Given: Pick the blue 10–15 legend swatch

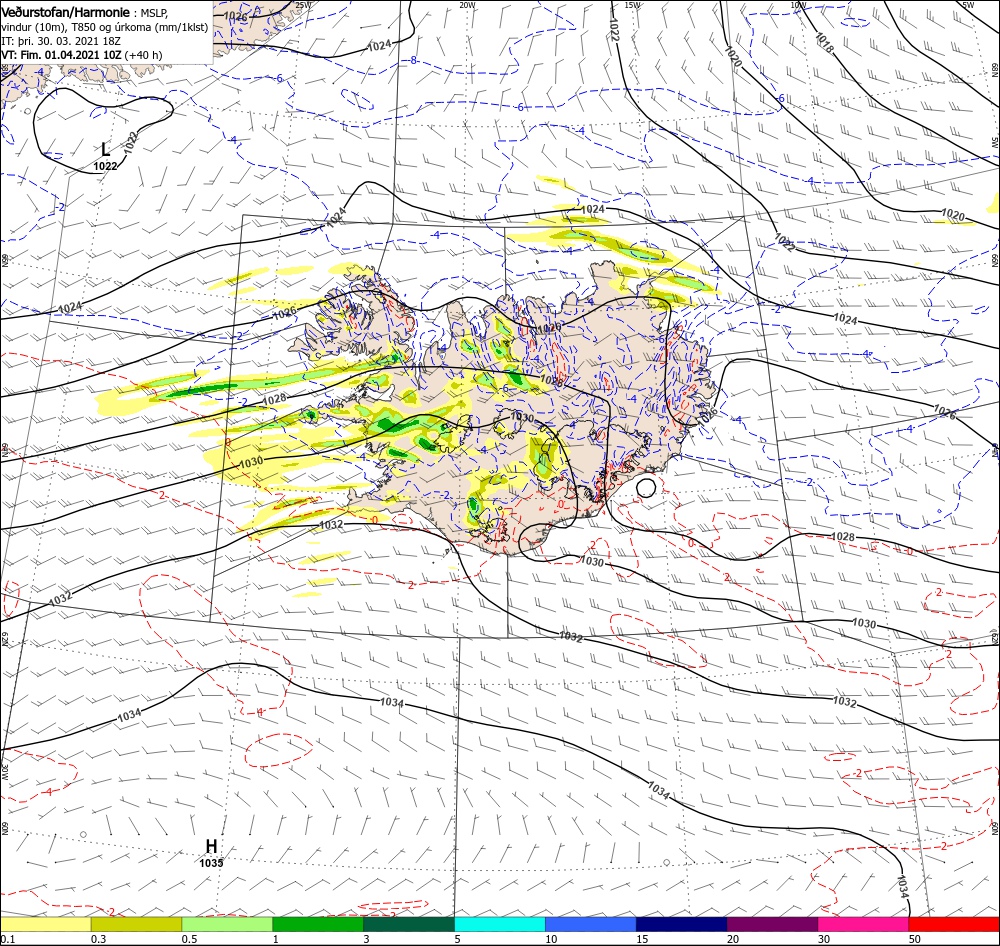Looking at the screenshot, I should click(591, 924).
